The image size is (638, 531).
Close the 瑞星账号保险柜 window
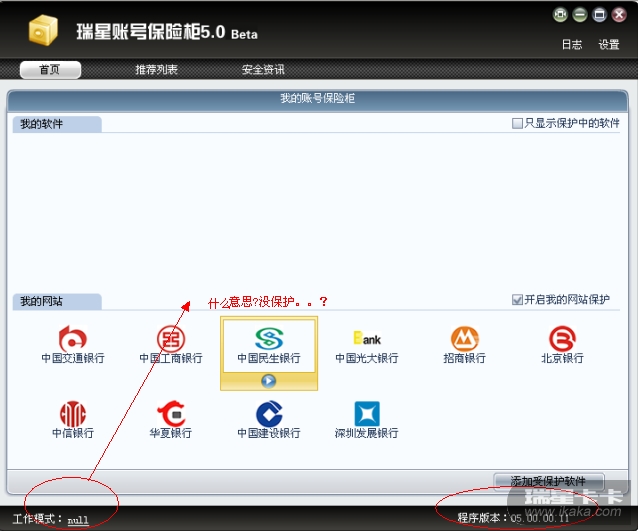619,15
